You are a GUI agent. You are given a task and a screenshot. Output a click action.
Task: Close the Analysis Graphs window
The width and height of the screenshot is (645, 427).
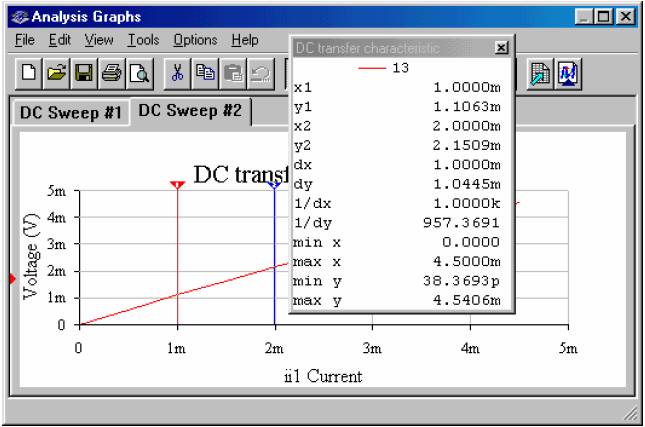[626, 17]
